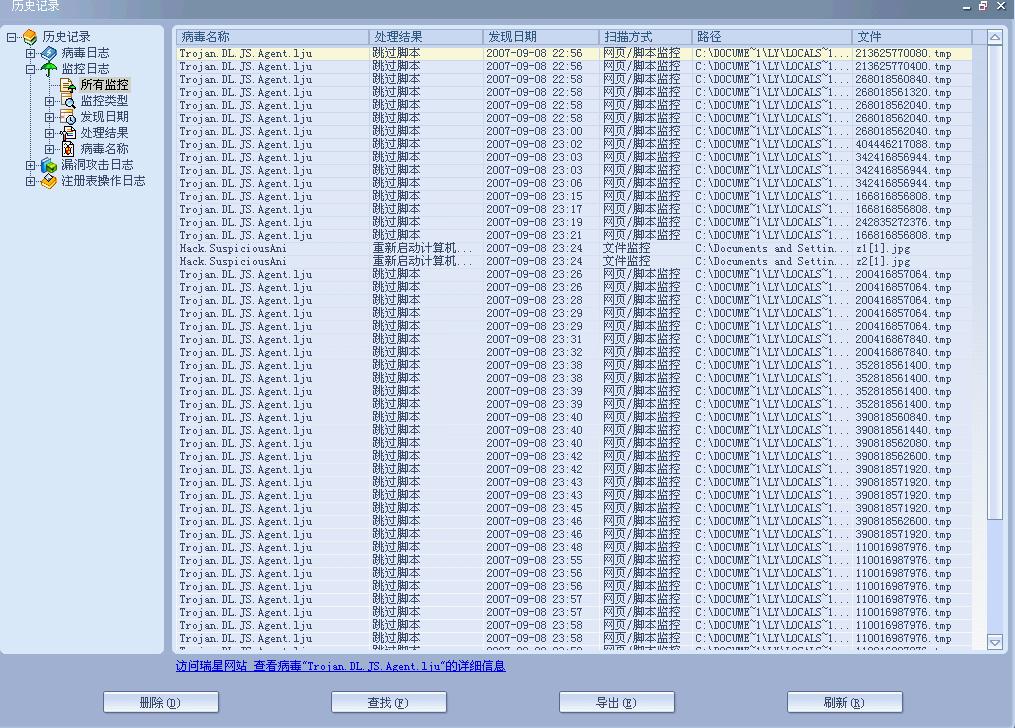Click the scrollbar down arrow in list
The width and height of the screenshot is (1015, 728).
point(995,641)
